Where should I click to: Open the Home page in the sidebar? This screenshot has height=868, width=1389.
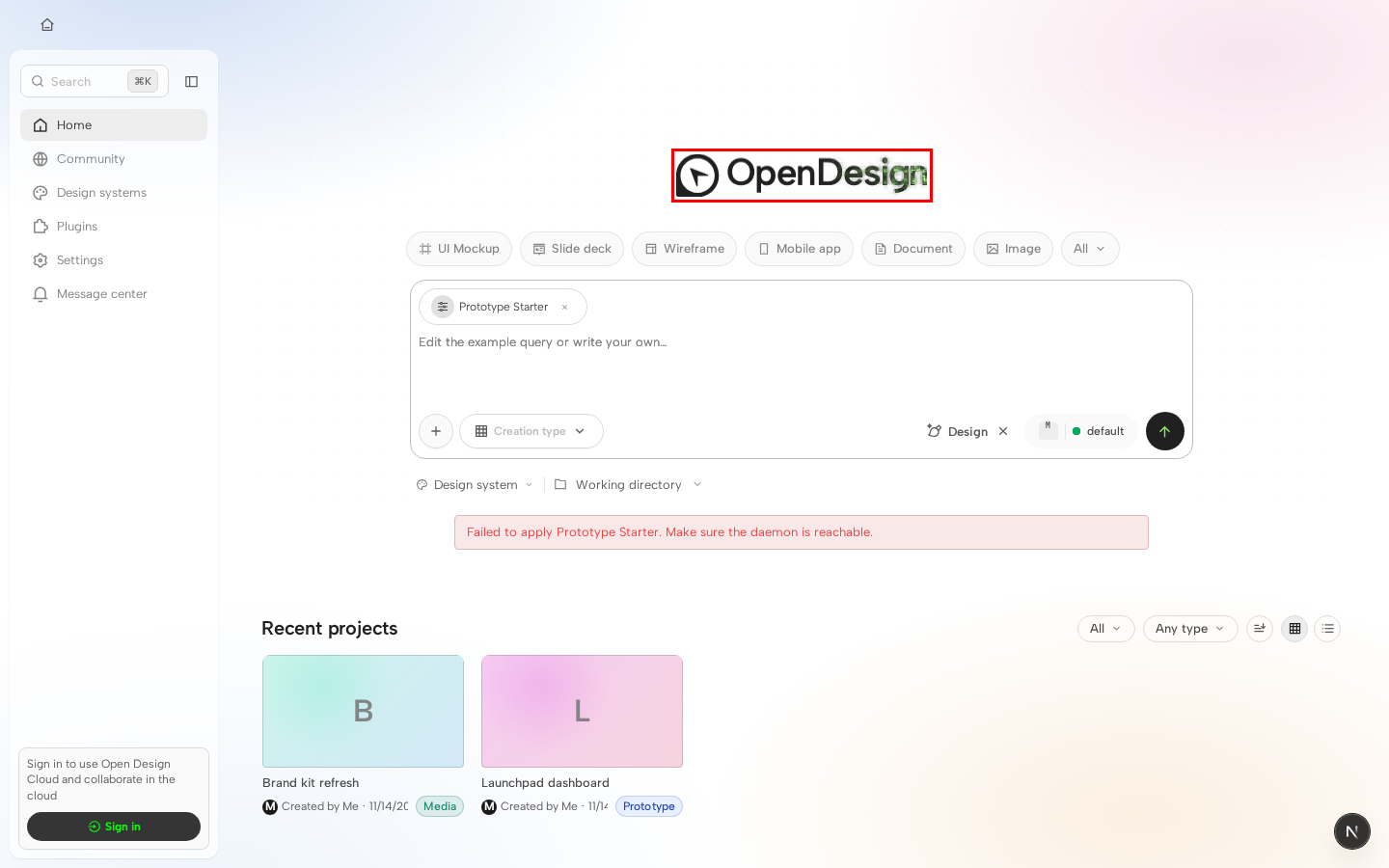114,125
